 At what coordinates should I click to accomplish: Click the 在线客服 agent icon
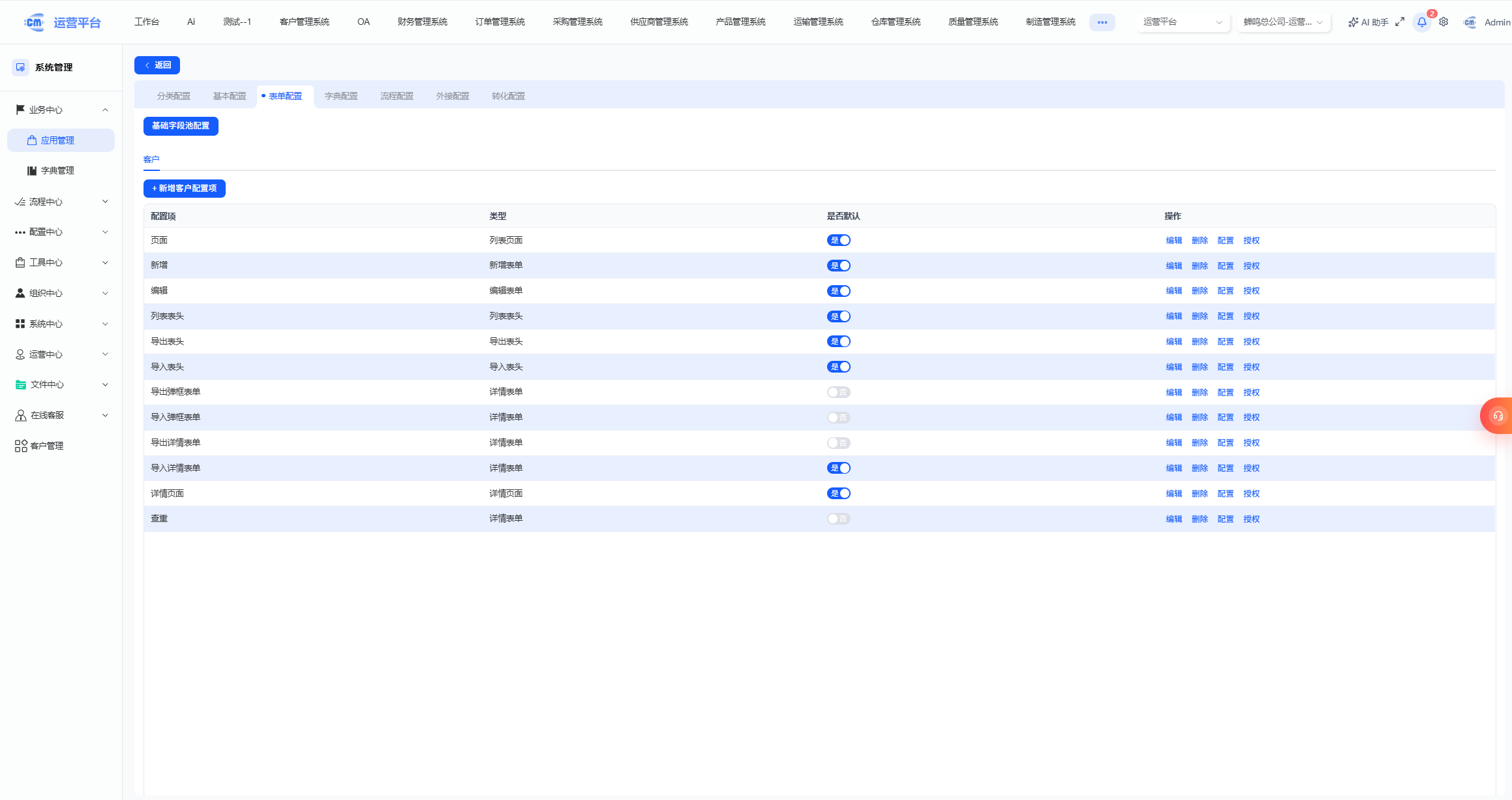tap(21, 415)
